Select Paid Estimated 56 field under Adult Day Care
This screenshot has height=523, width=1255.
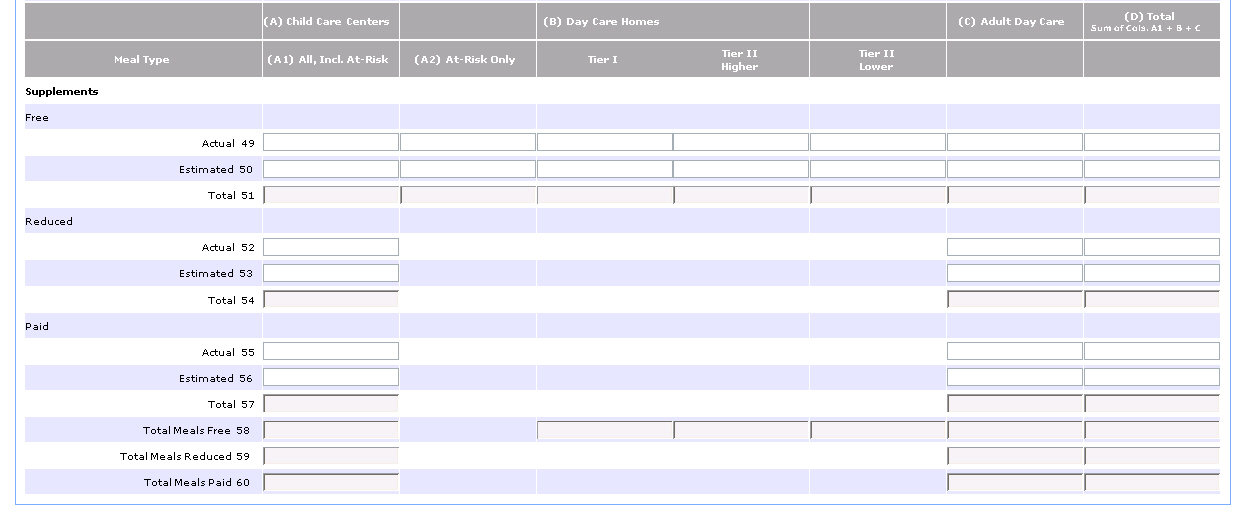1015,378
